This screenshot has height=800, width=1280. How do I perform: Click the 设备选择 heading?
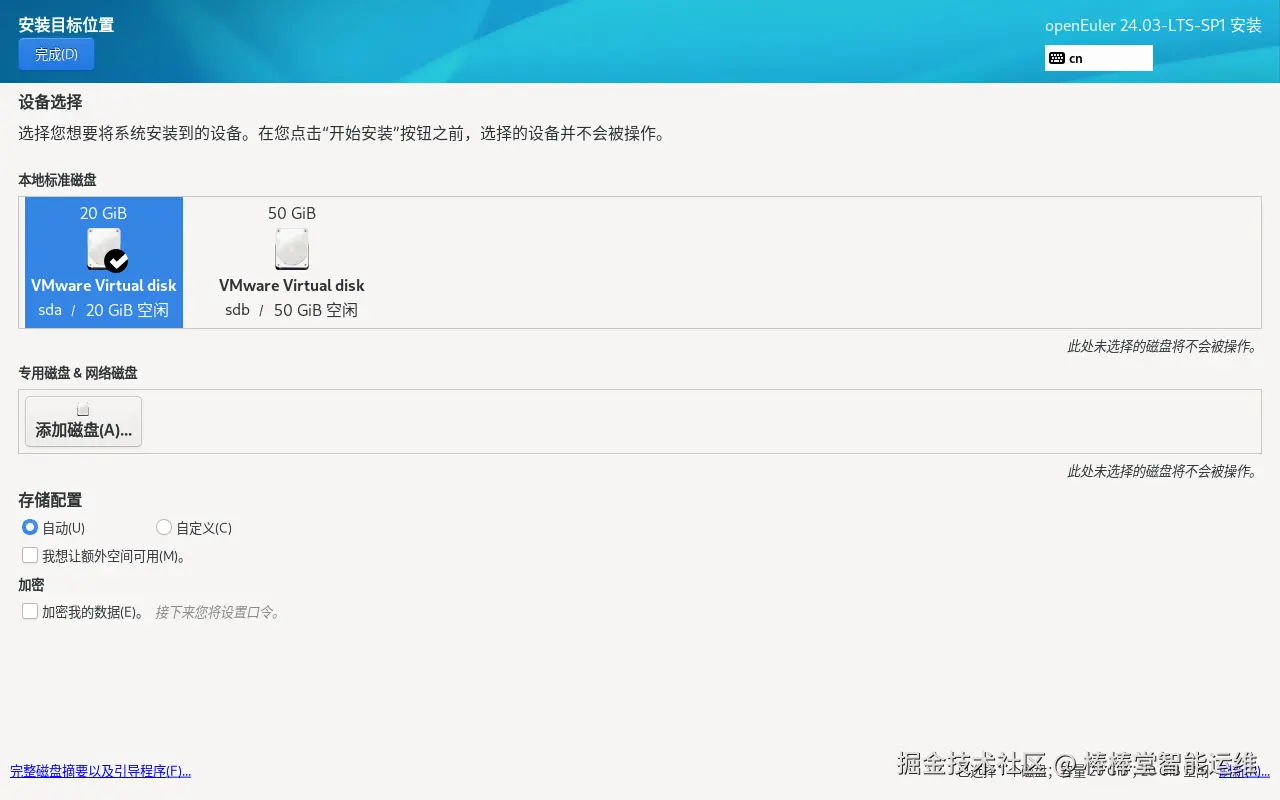(x=50, y=102)
